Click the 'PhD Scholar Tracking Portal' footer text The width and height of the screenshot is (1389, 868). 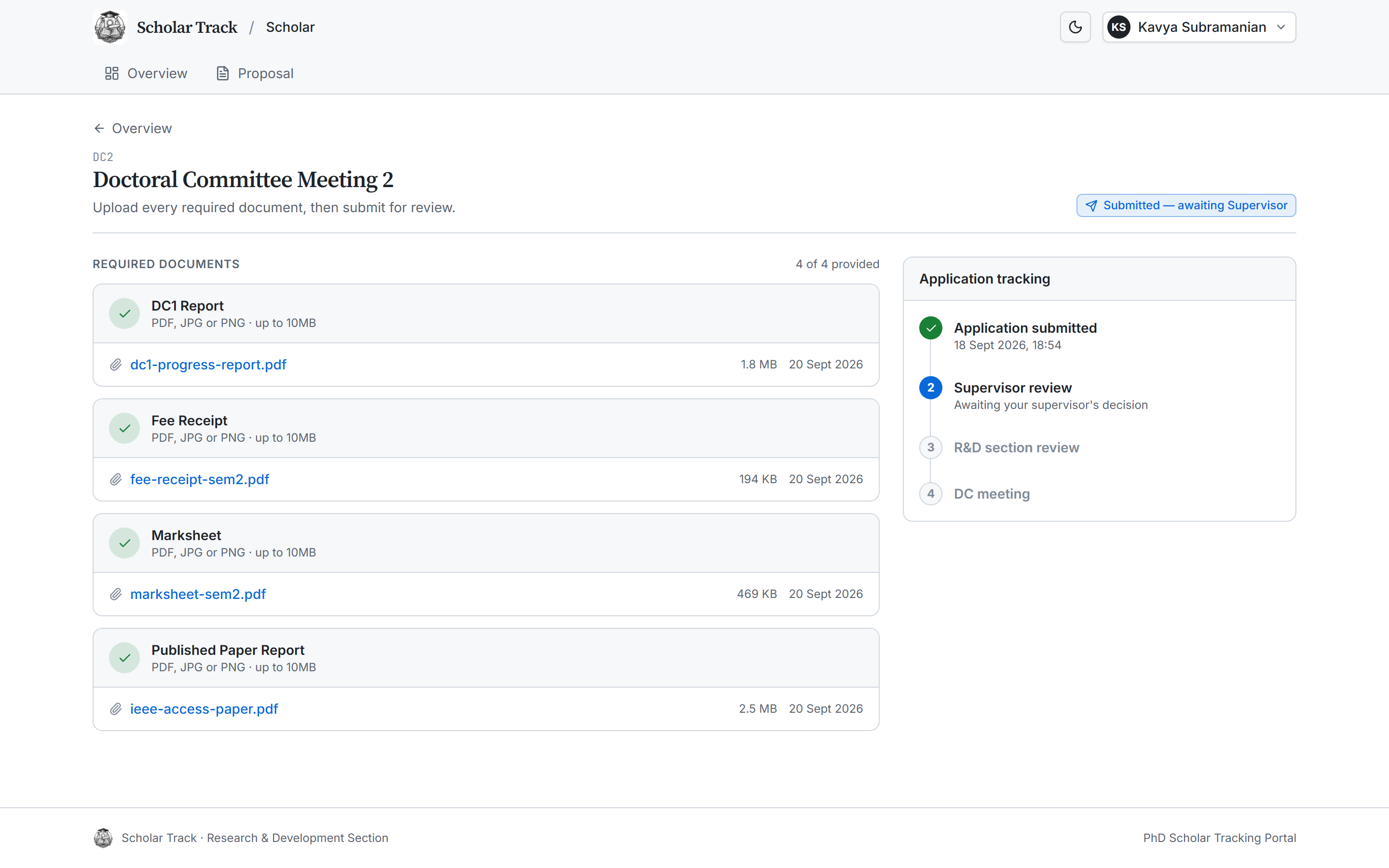pyautogui.click(x=1220, y=838)
